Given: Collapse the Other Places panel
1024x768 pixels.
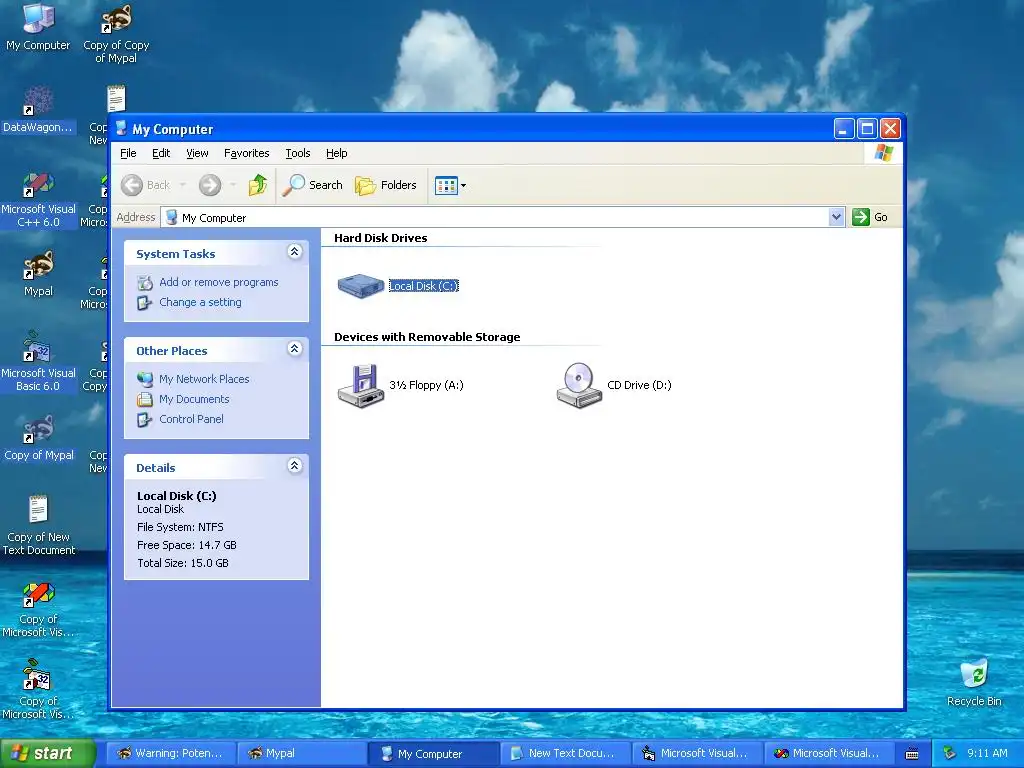Looking at the screenshot, I should click(x=295, y=349).
